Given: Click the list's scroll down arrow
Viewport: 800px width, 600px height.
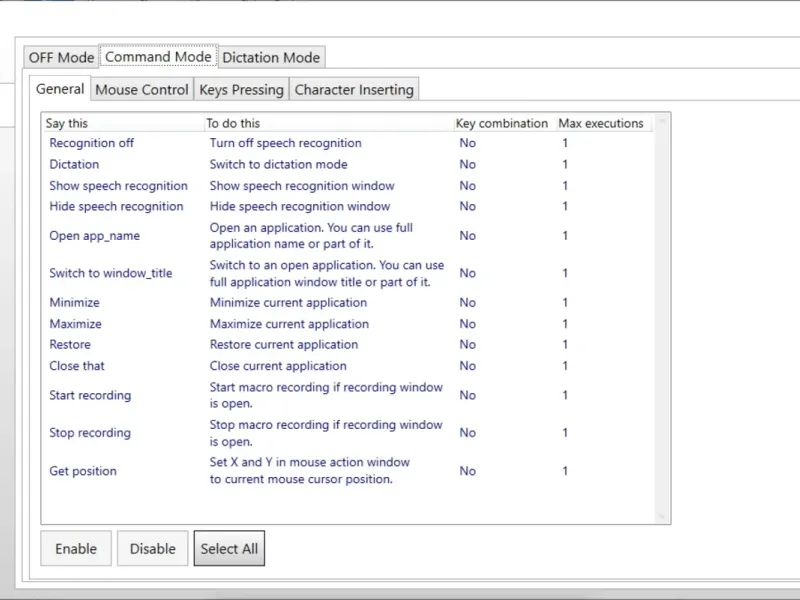Looking at the screenshot, I should click(x=661, y=516).
